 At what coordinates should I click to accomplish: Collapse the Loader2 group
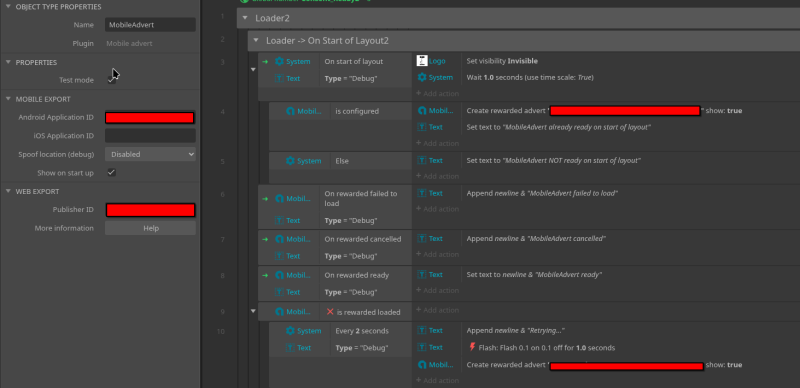coord(245,18)
